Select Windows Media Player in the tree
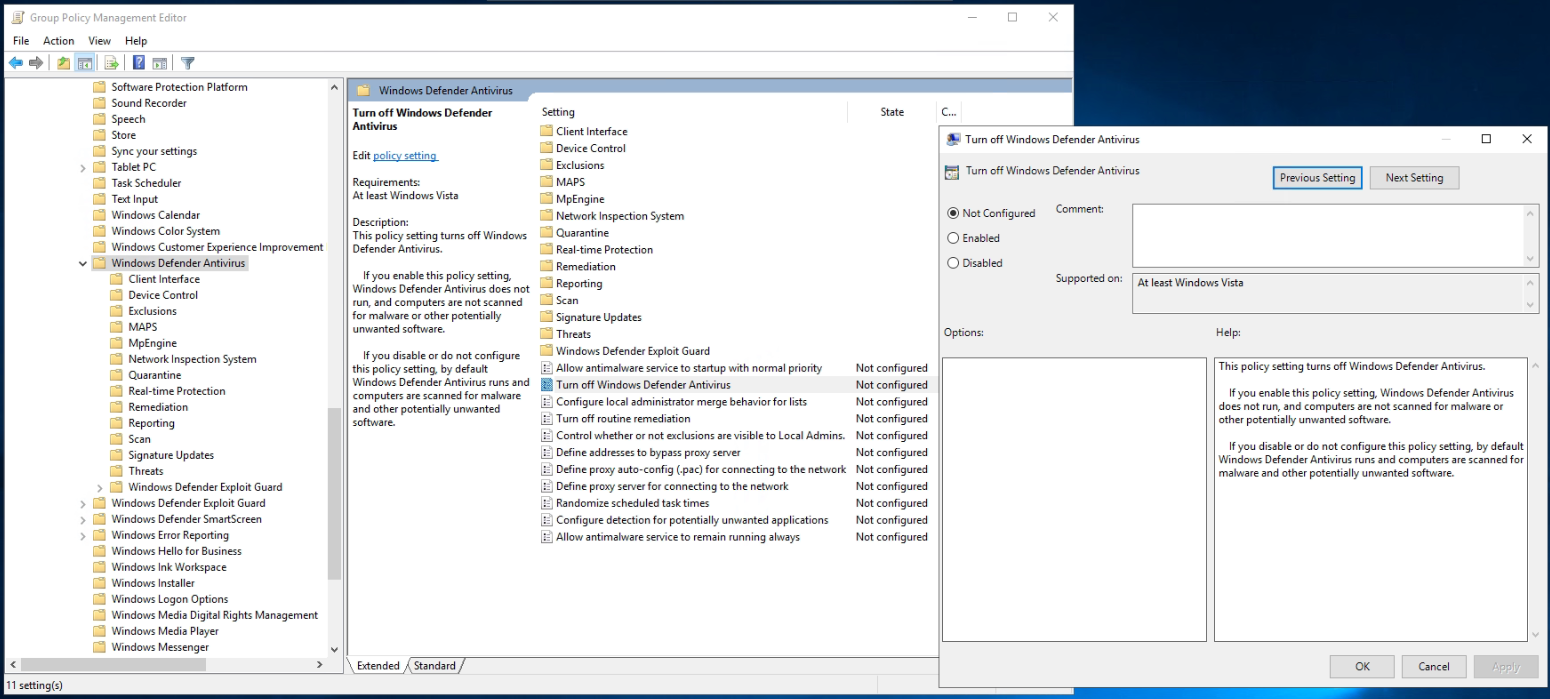This screenshot has height=699, width=1550. (165, 631)
